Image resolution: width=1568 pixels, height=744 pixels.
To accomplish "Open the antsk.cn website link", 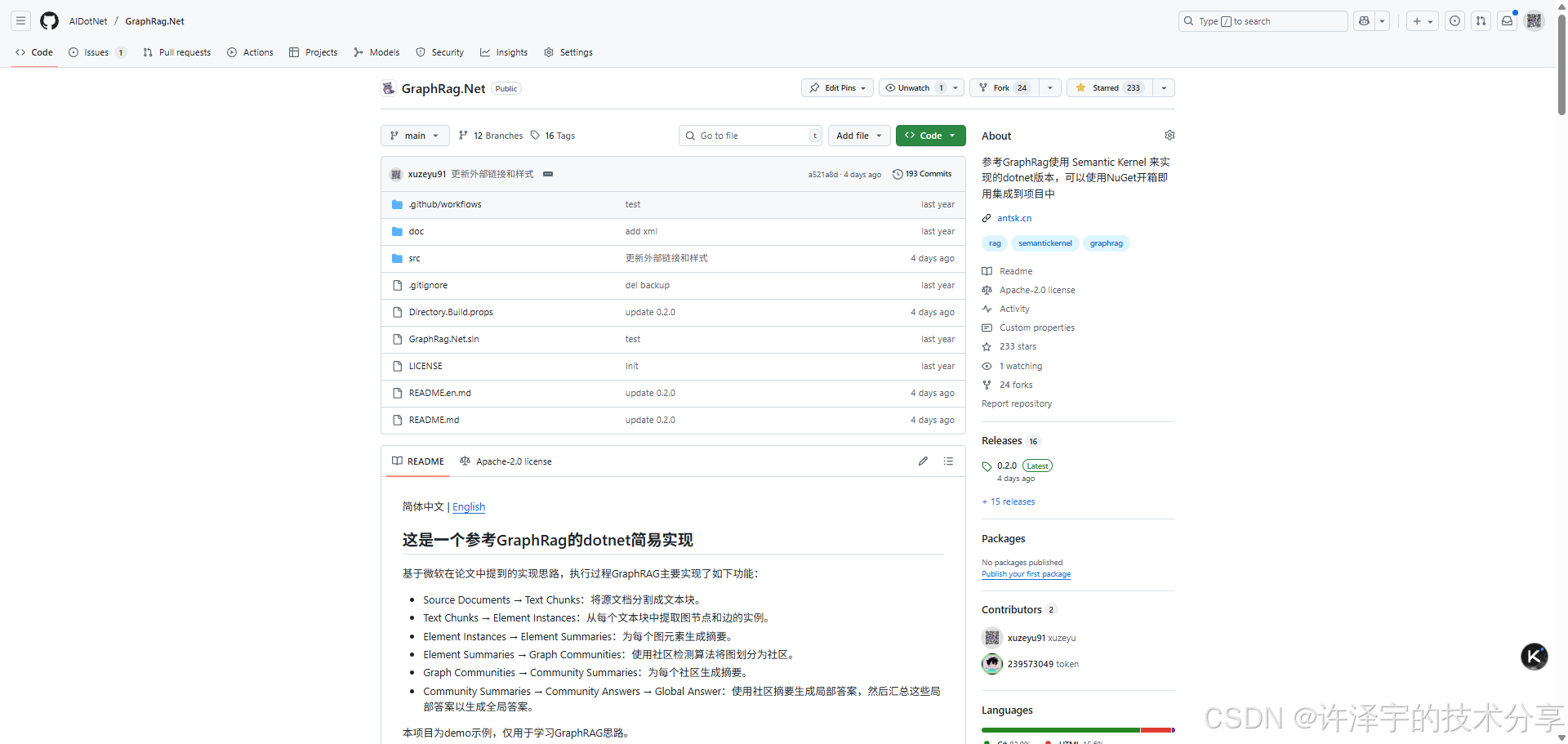I will pos(1014,219).
